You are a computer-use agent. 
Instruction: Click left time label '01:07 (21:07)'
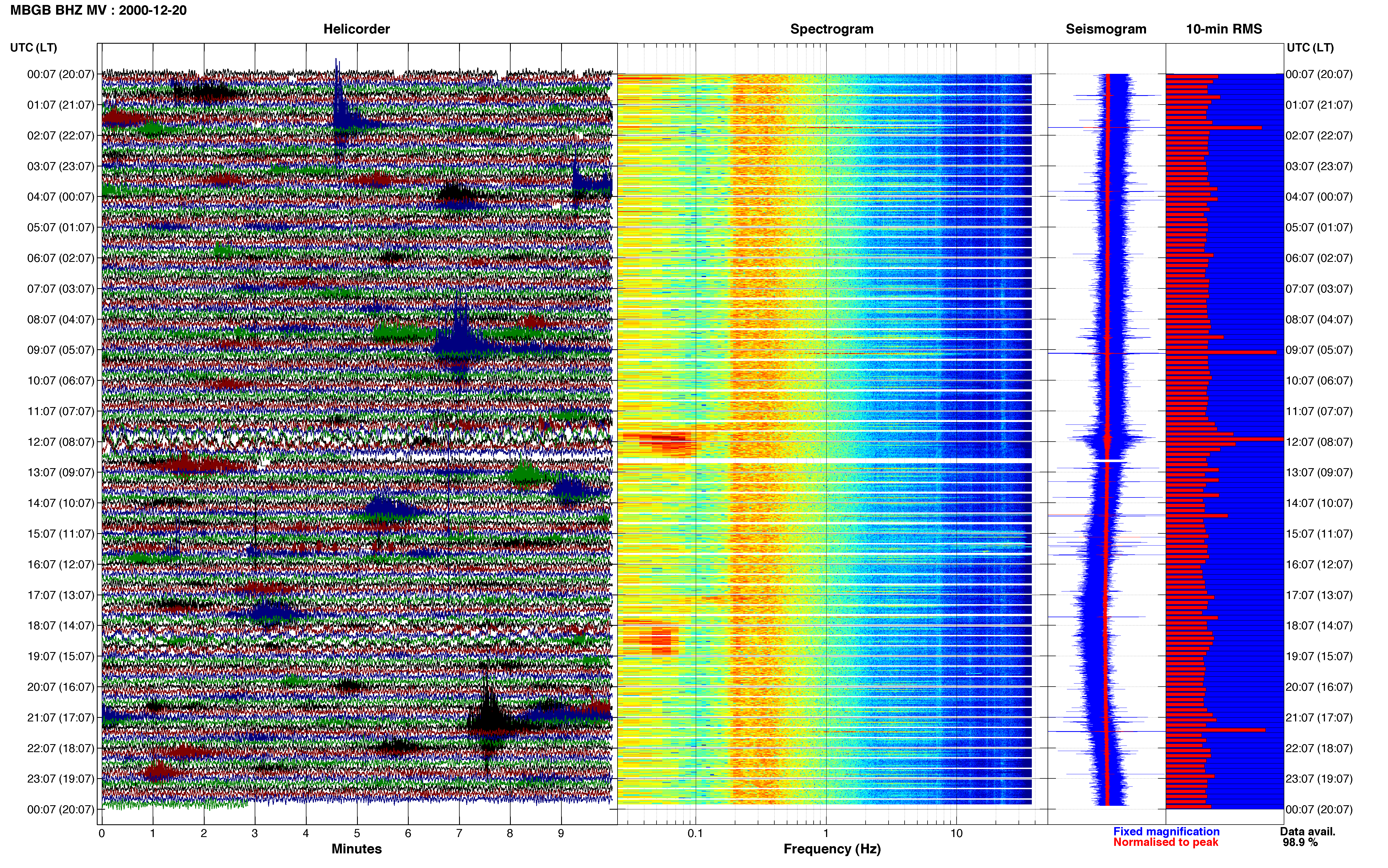(61, 105)
